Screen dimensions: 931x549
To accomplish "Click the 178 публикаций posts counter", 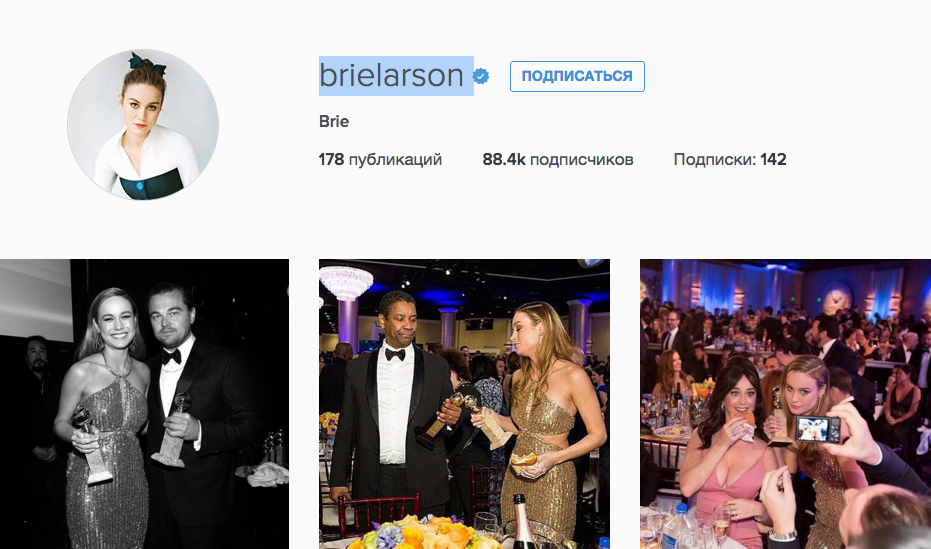I will 380,160.
